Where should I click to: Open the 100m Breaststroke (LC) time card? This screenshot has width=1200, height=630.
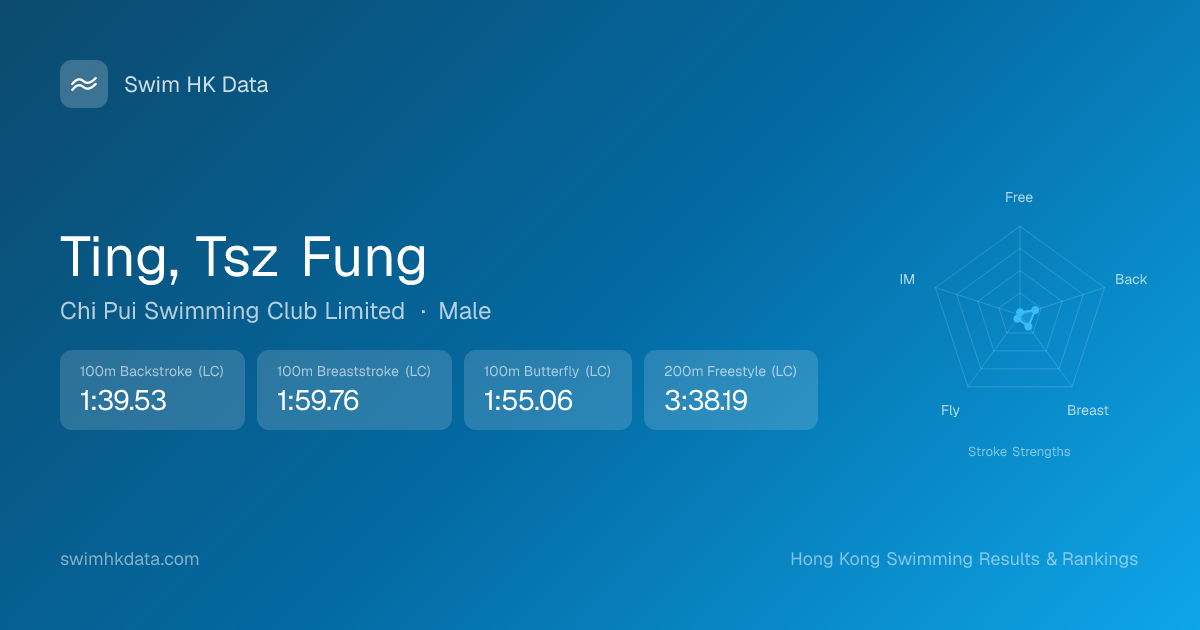point(354,389)
